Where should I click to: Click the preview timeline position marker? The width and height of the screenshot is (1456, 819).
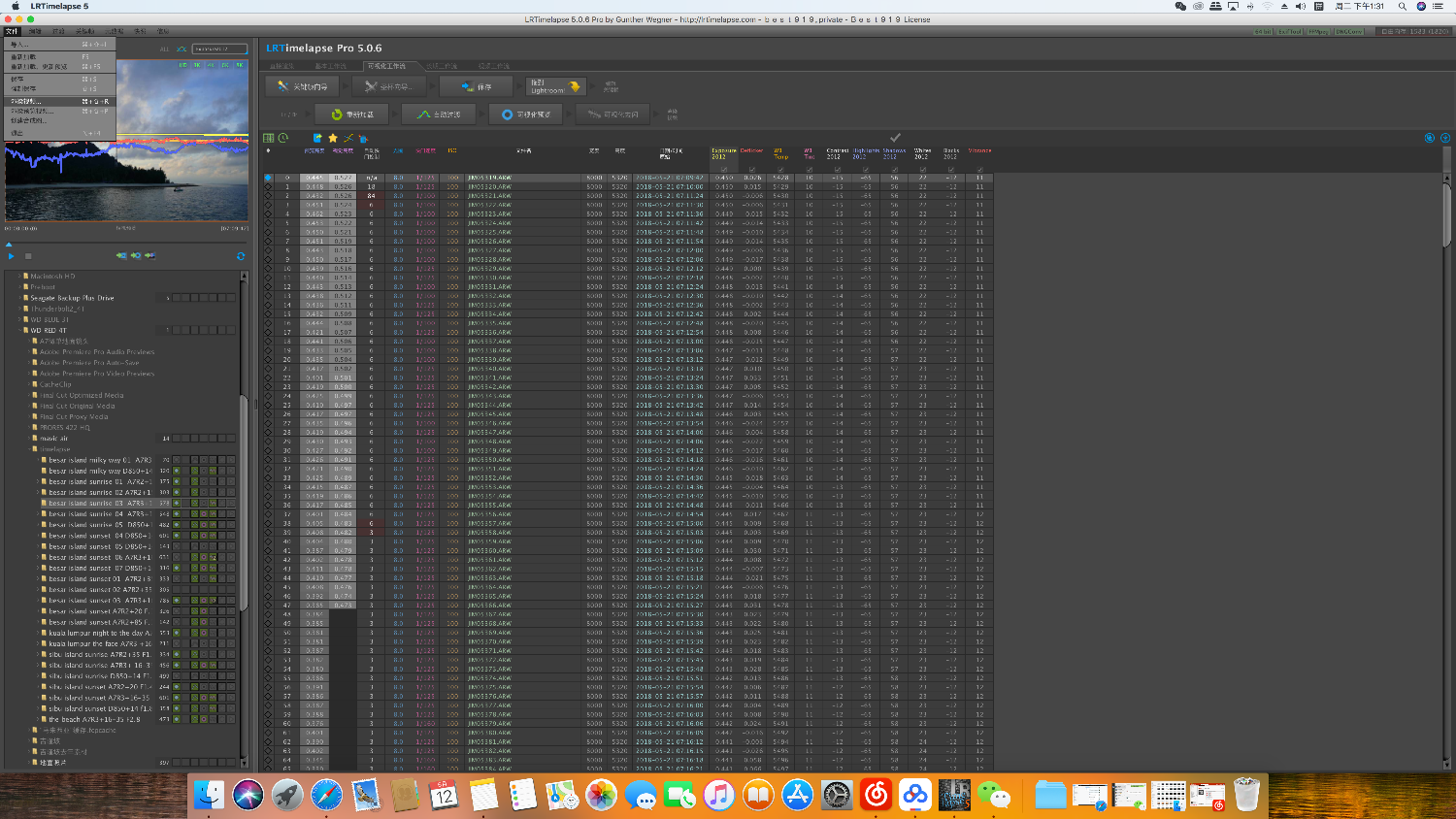tap(9, 244)
